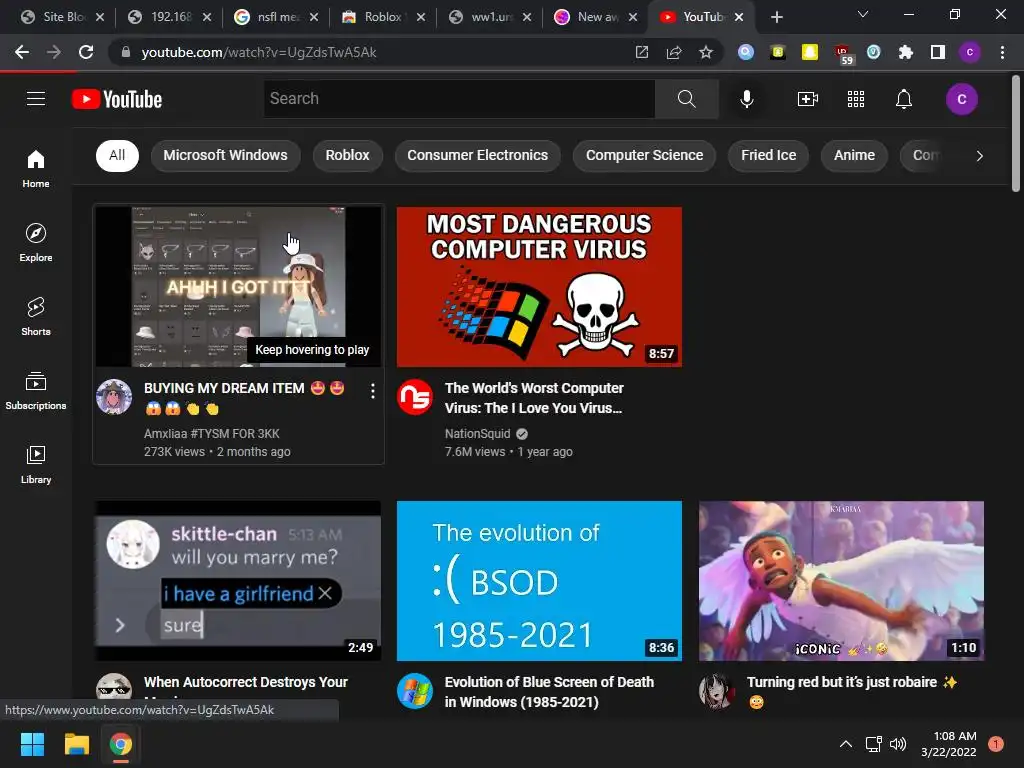Viewport: 1024px width, 768px height.
Task: Select the All filter chip
Action: (x=117, y=155)
